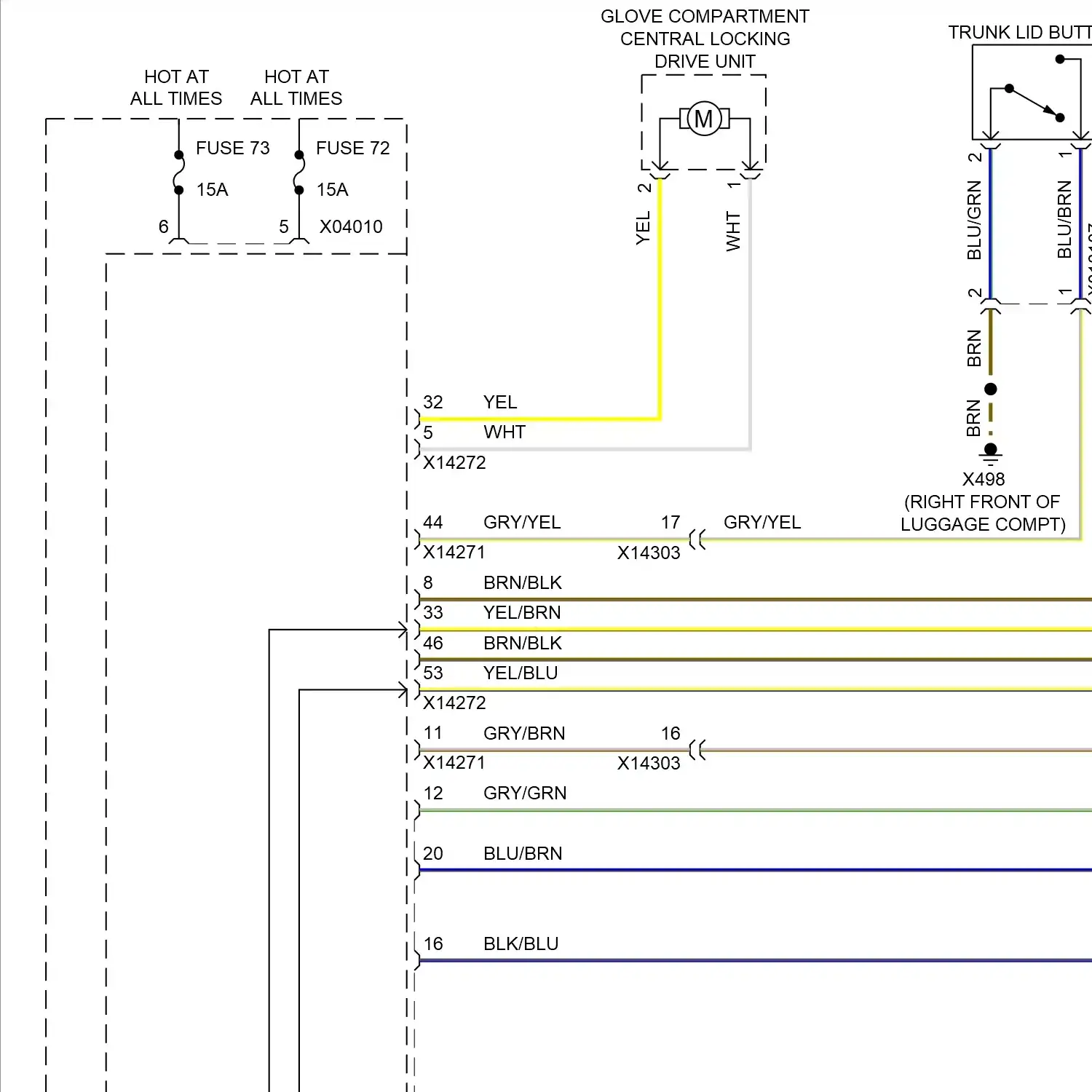Click vertical BLU/BRN label near trunk switch
Image resolution: width=1092 pixels, height=1092 pixels.
(1064, 219)
